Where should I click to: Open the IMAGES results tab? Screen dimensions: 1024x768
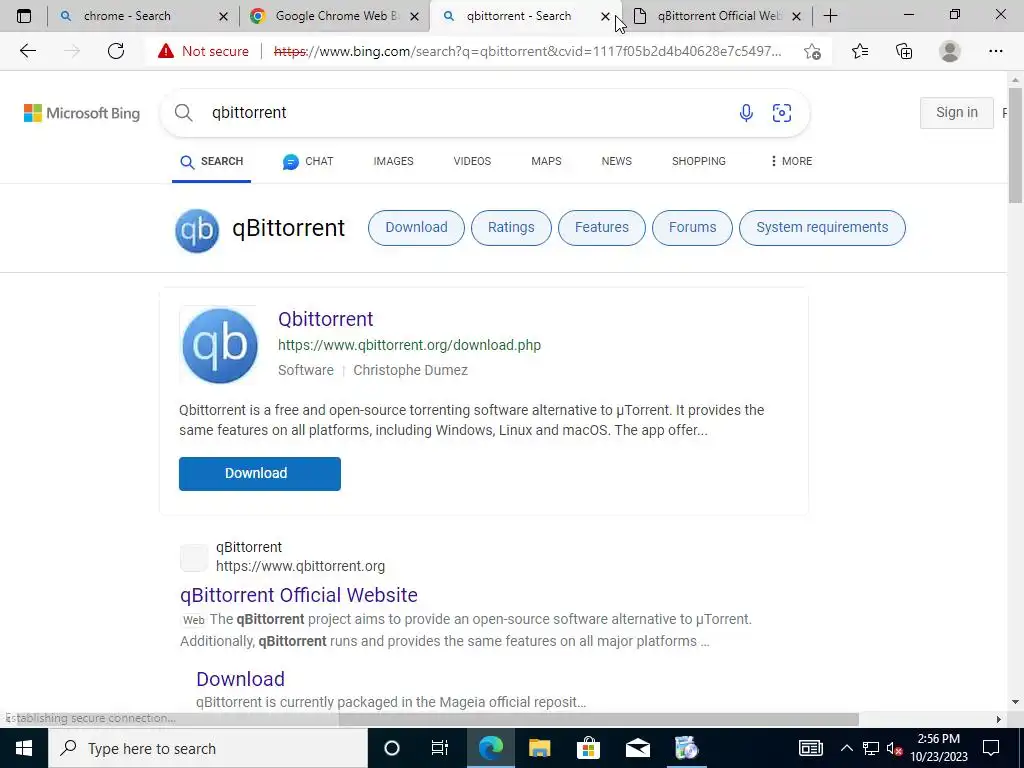393,161
